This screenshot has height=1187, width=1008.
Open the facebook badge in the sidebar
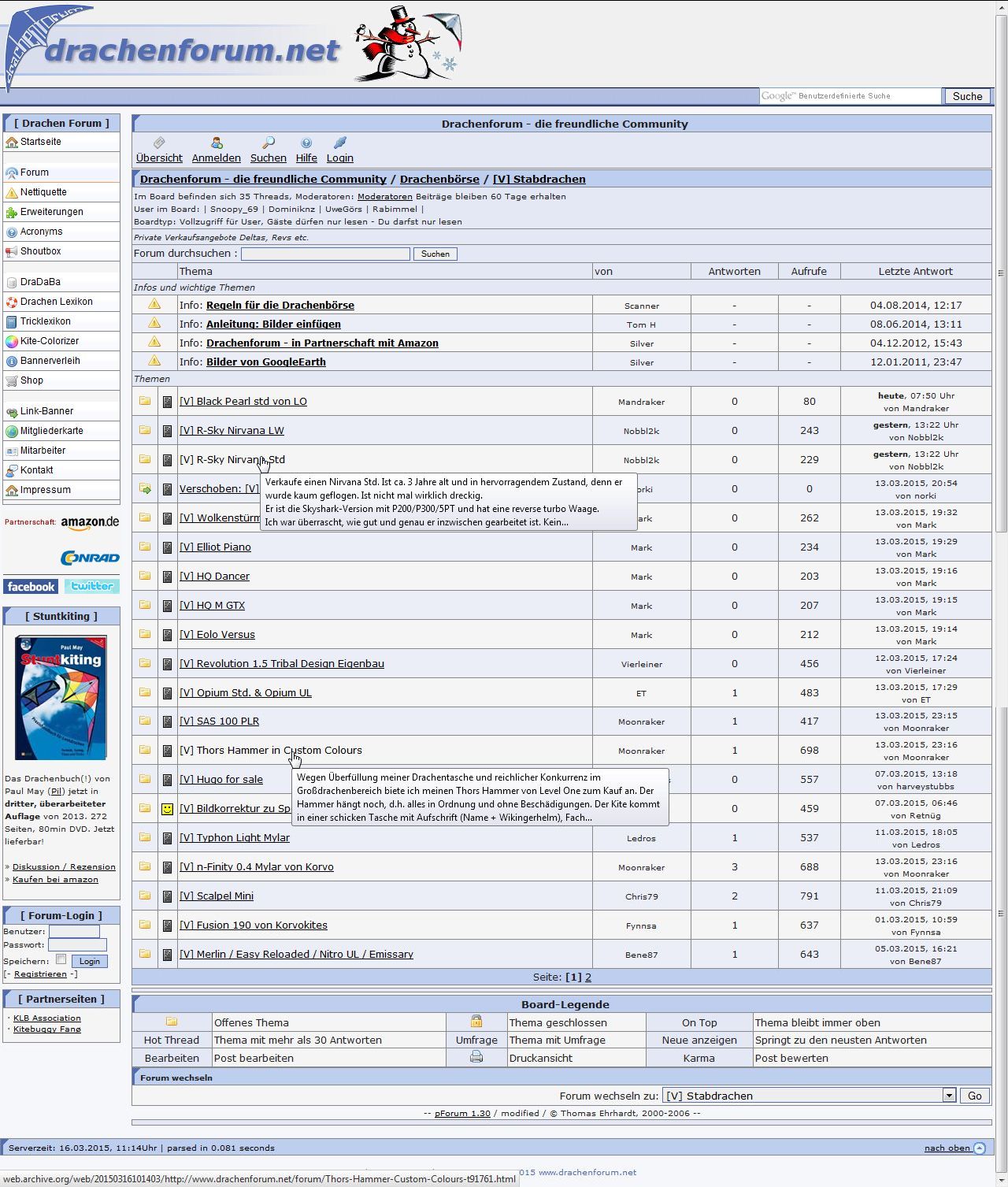[x=31, y=587]
